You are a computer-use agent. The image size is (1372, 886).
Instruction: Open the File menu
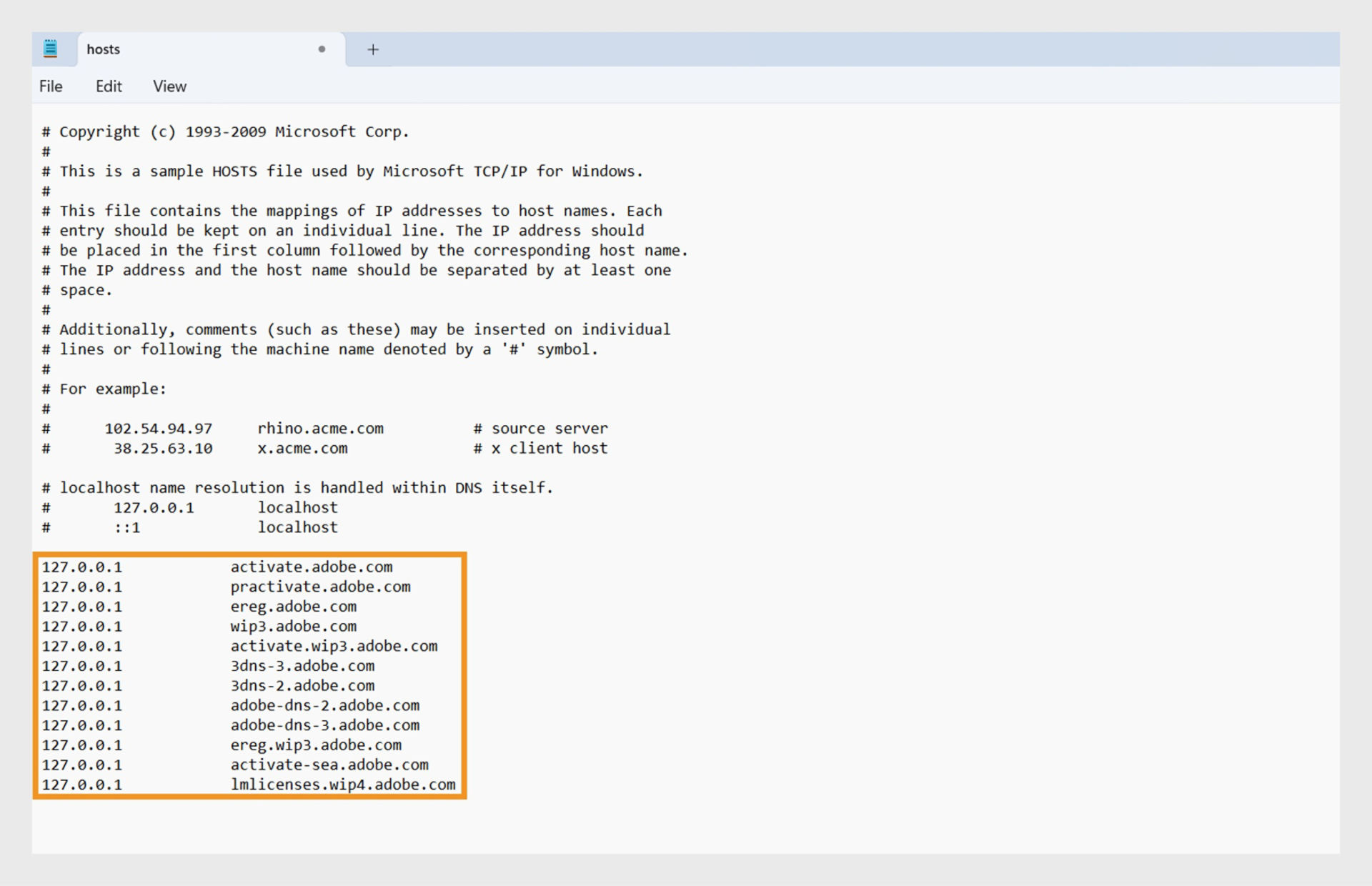pyautogui.click(x=50, y=86)
